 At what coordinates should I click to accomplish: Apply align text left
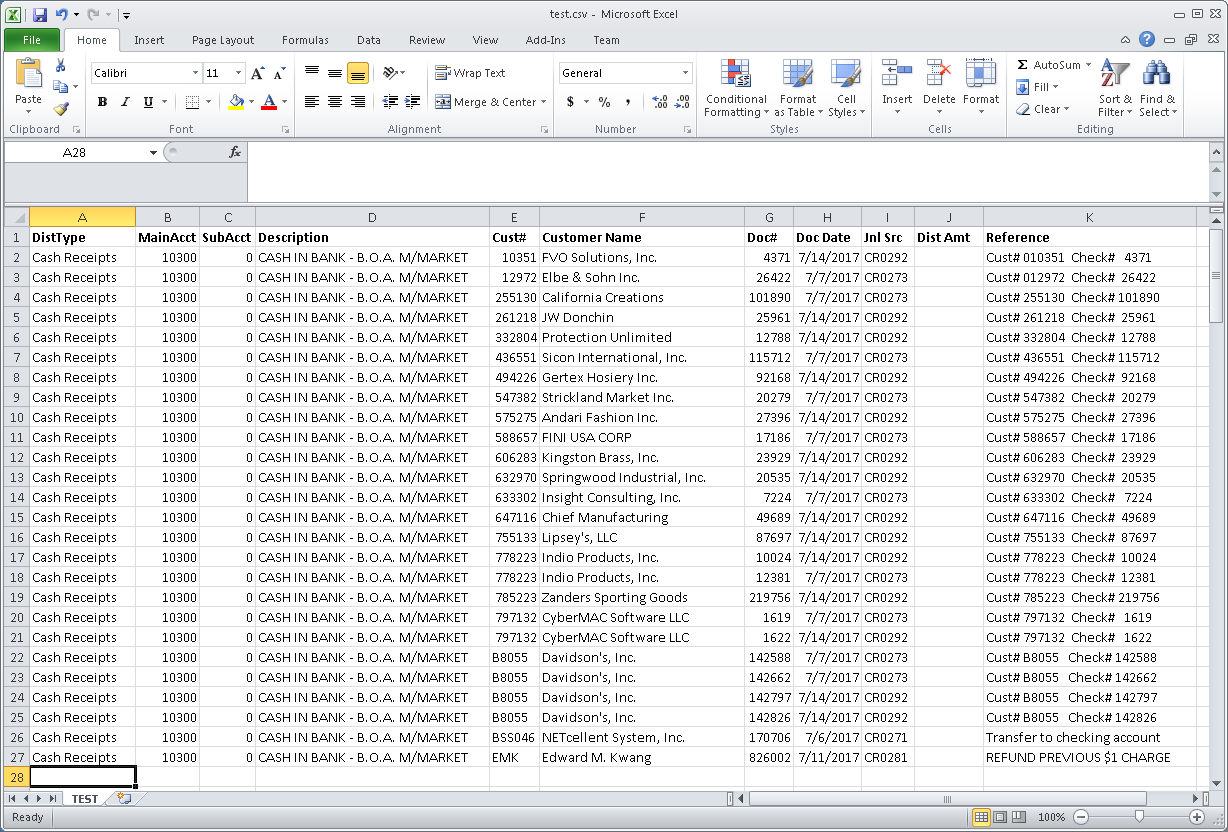[312, 102]
